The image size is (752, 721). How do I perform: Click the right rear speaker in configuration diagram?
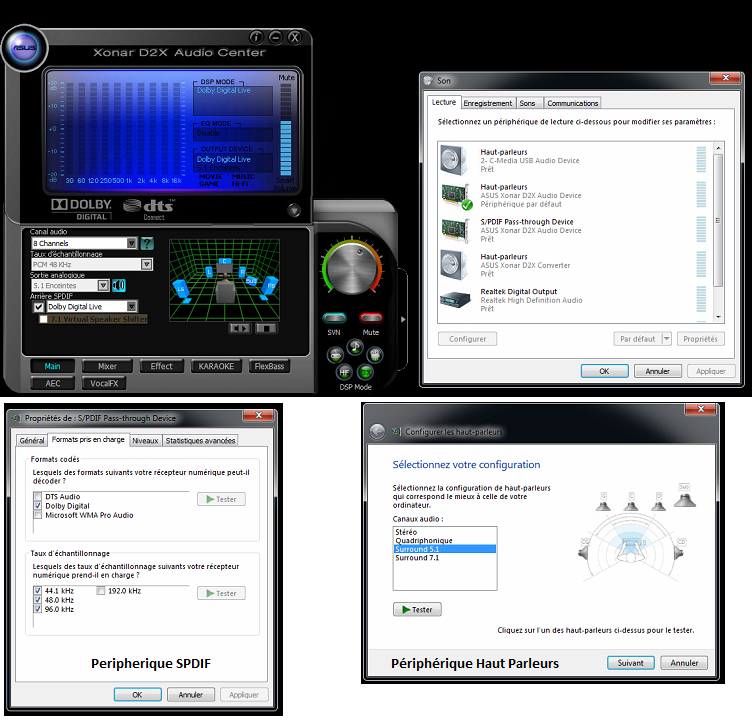coord(679,550)
